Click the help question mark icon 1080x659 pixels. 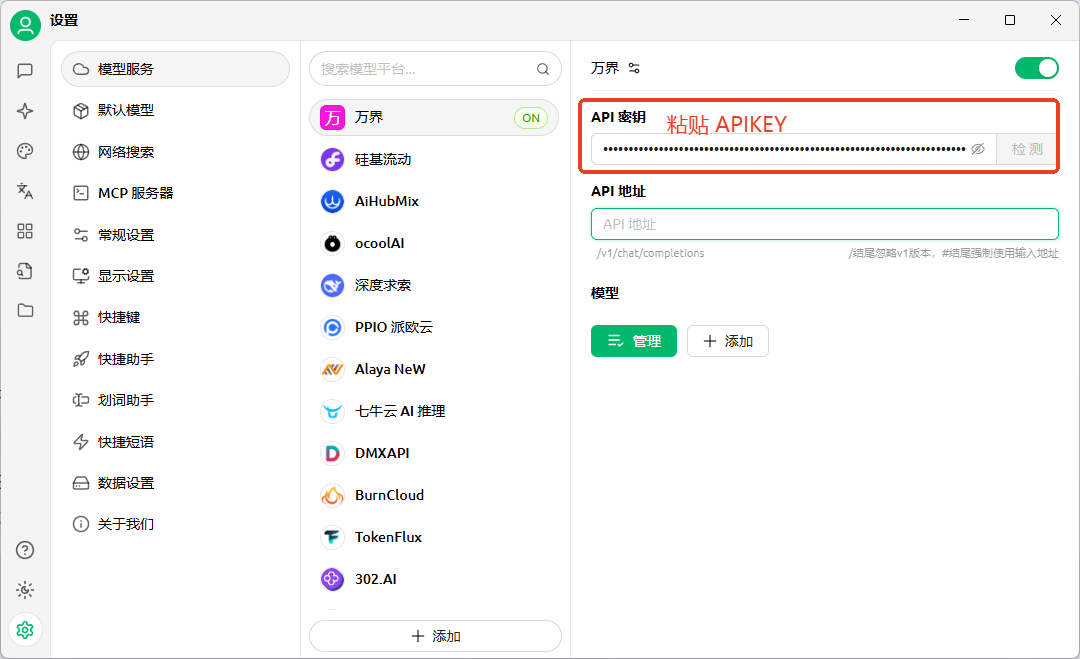pyautogui.click(x=25, y=550)
